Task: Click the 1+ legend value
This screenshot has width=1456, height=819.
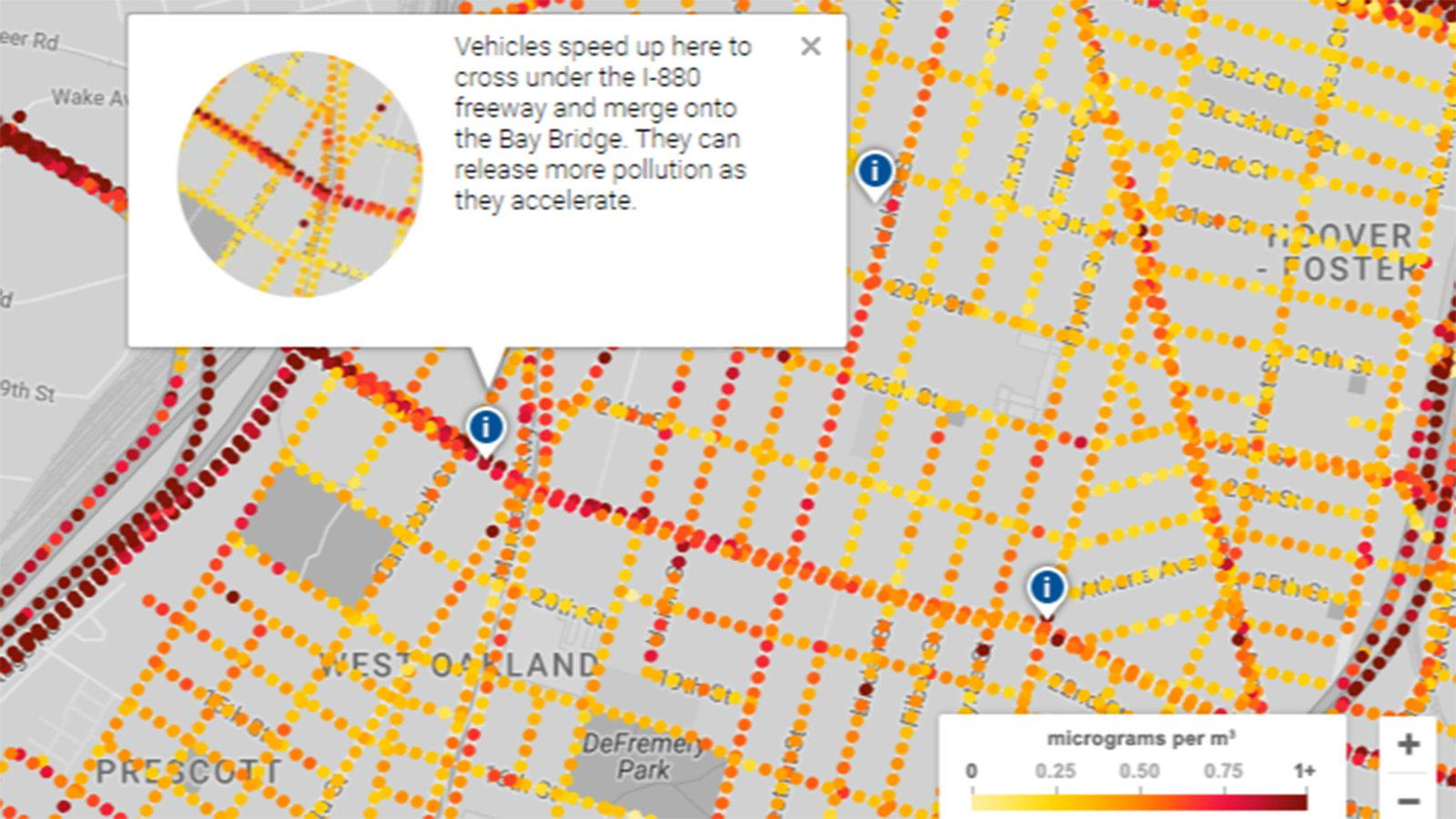Action: (1305, 771)
